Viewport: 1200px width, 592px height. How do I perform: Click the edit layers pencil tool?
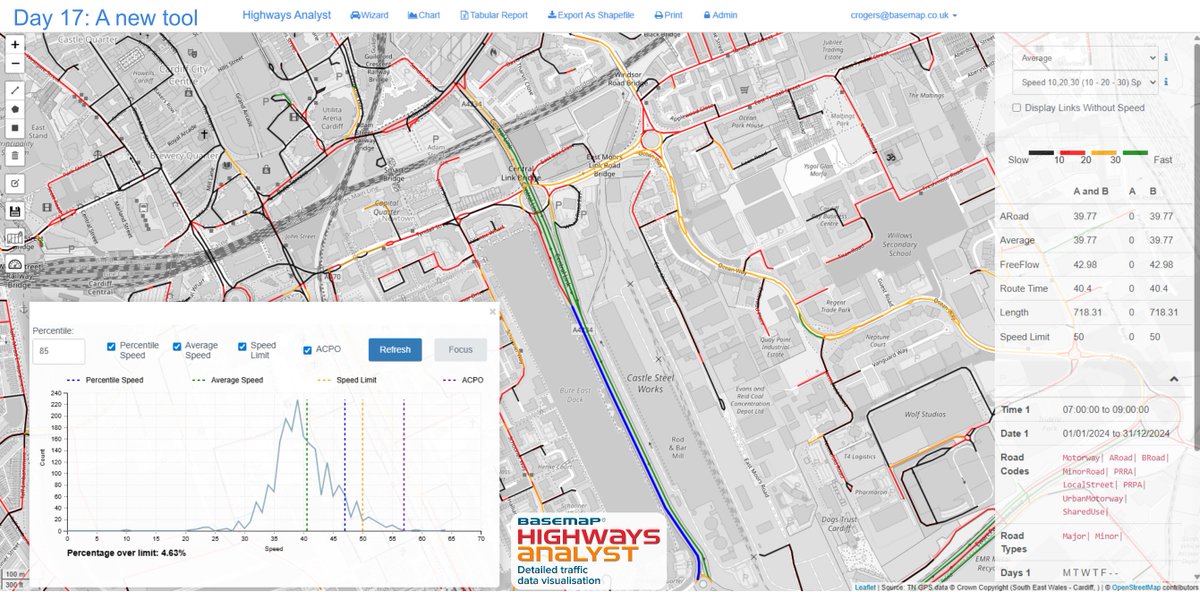pyautogui.click(x=15, y=184)
